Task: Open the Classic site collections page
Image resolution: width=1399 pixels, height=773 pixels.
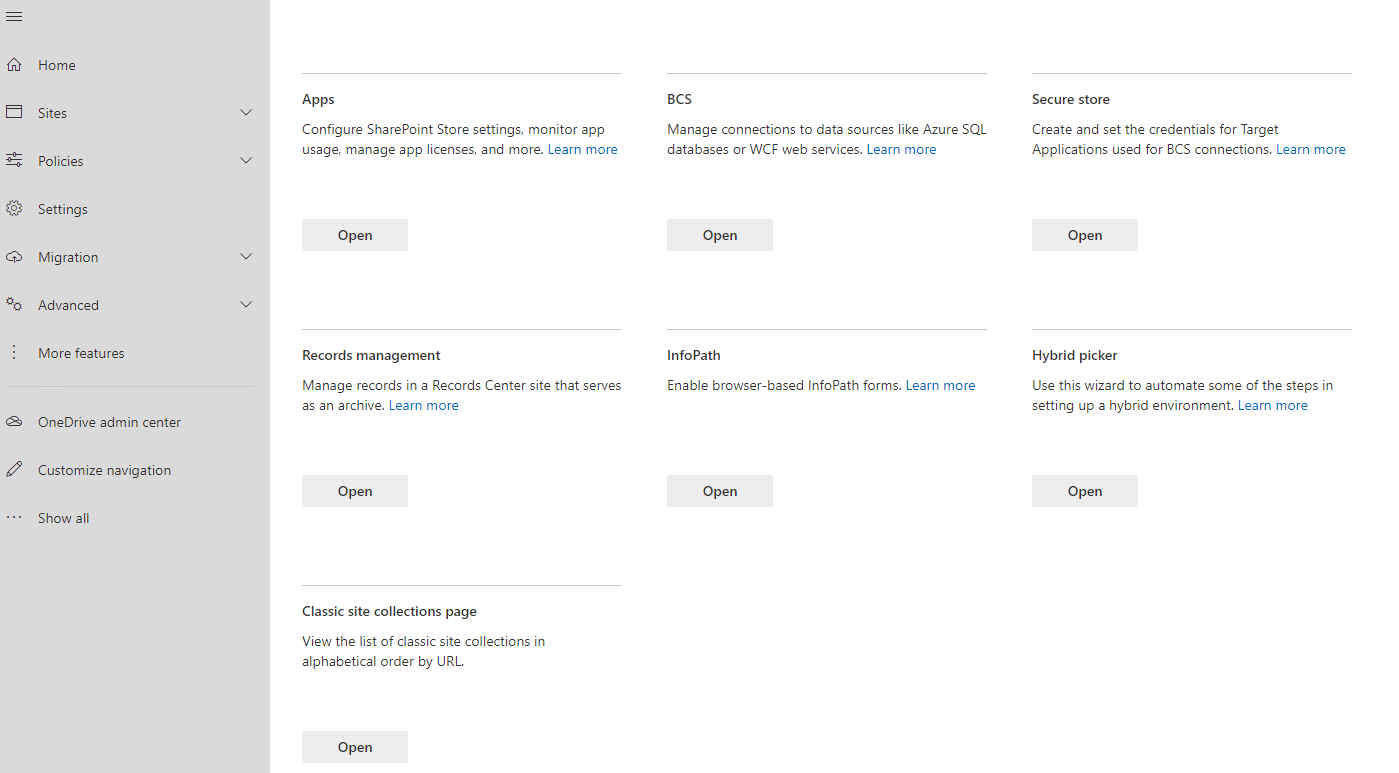Action: 355,747
